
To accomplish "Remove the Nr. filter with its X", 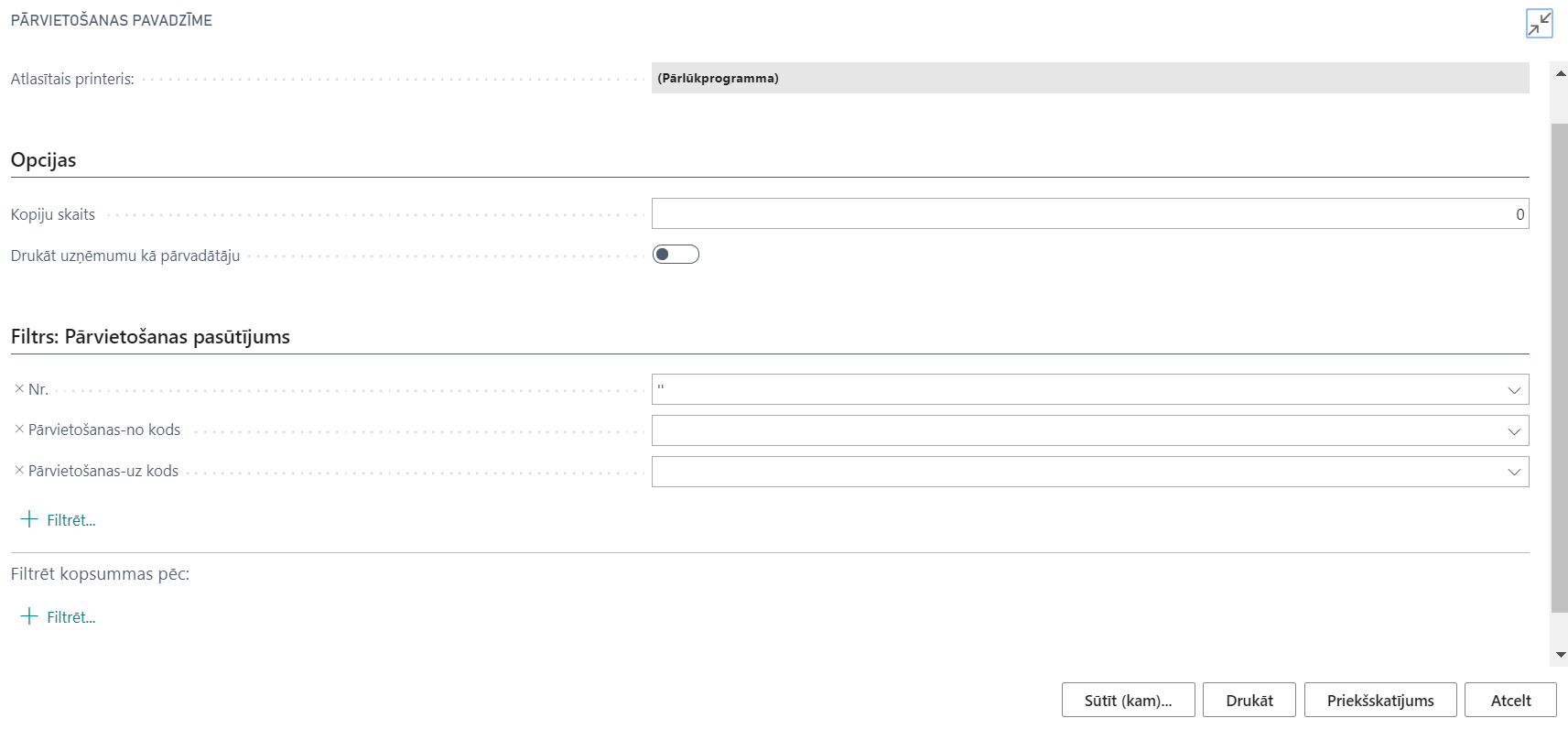I will tap(19, 388).
